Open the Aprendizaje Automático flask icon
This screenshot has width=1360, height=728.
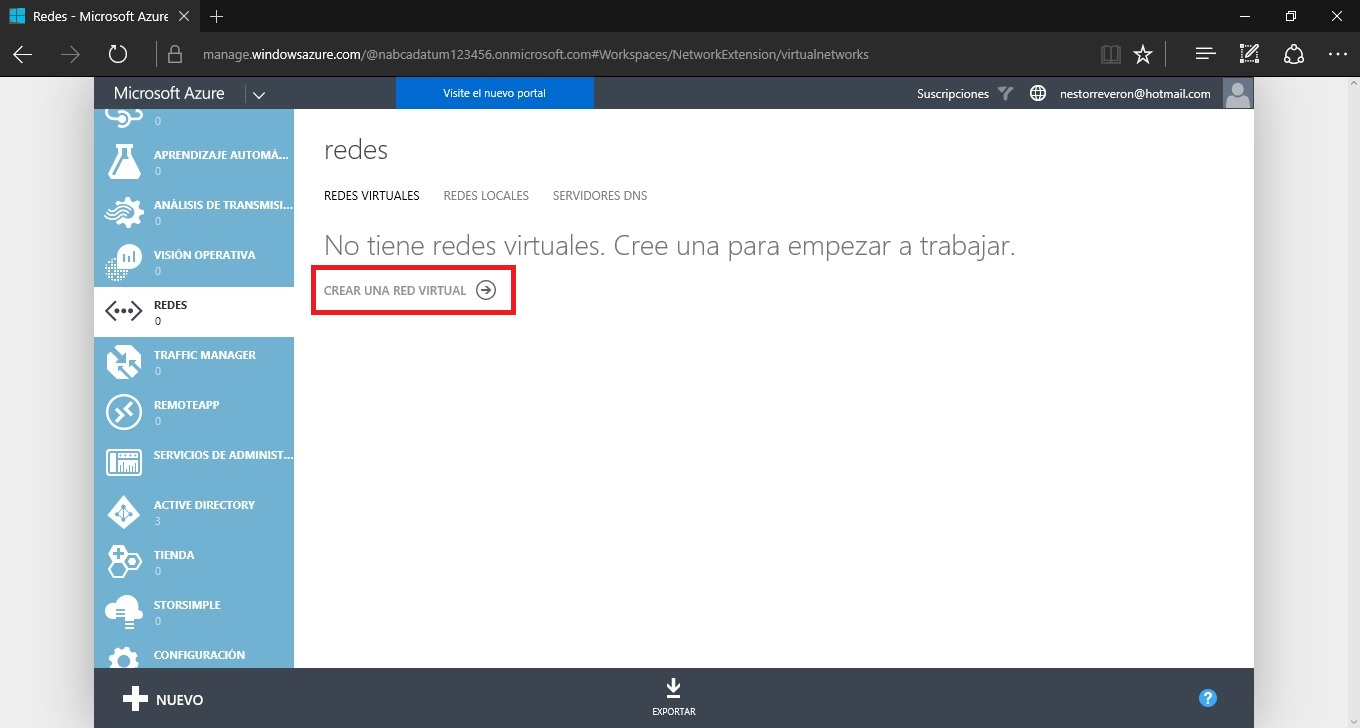(x=124, y=162)
